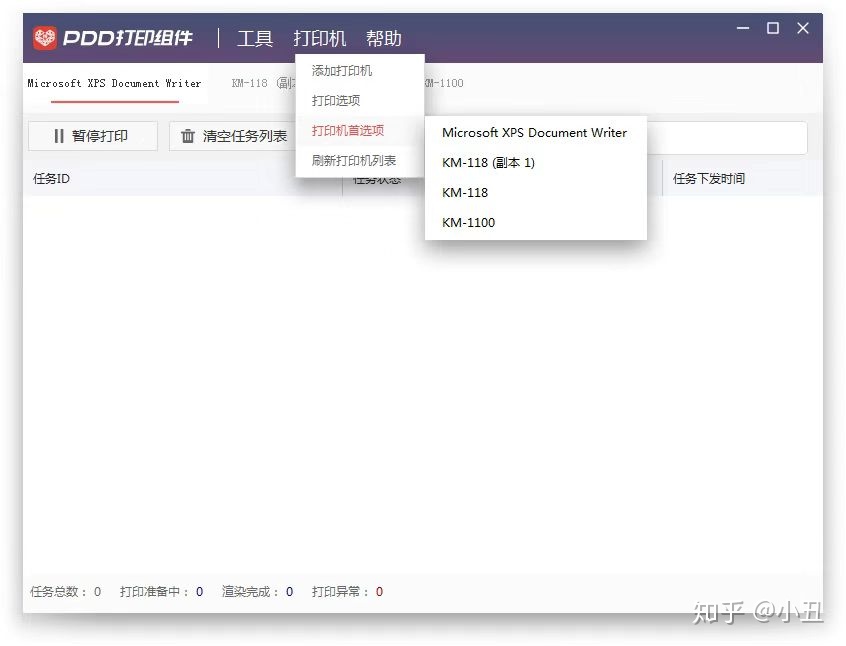Click the 任务ID column header
This screenshot has width=846, height=646.
(51, 179)
